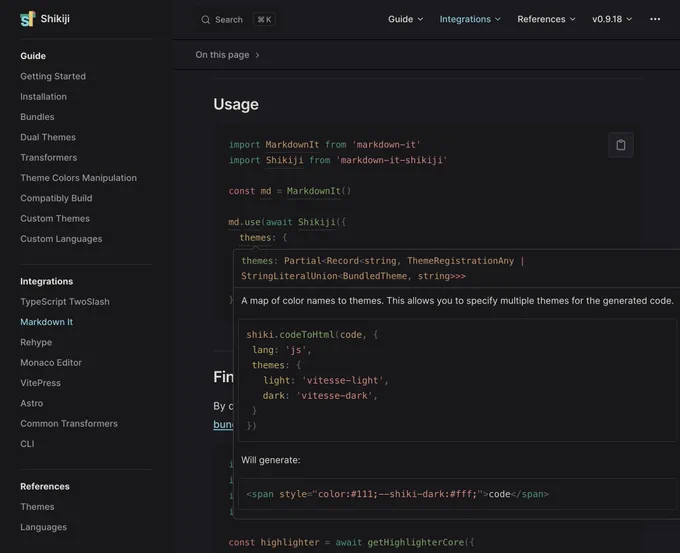Click the md.use call in code
The height and width of the screenshot is (553, 680).
(244, 223)
